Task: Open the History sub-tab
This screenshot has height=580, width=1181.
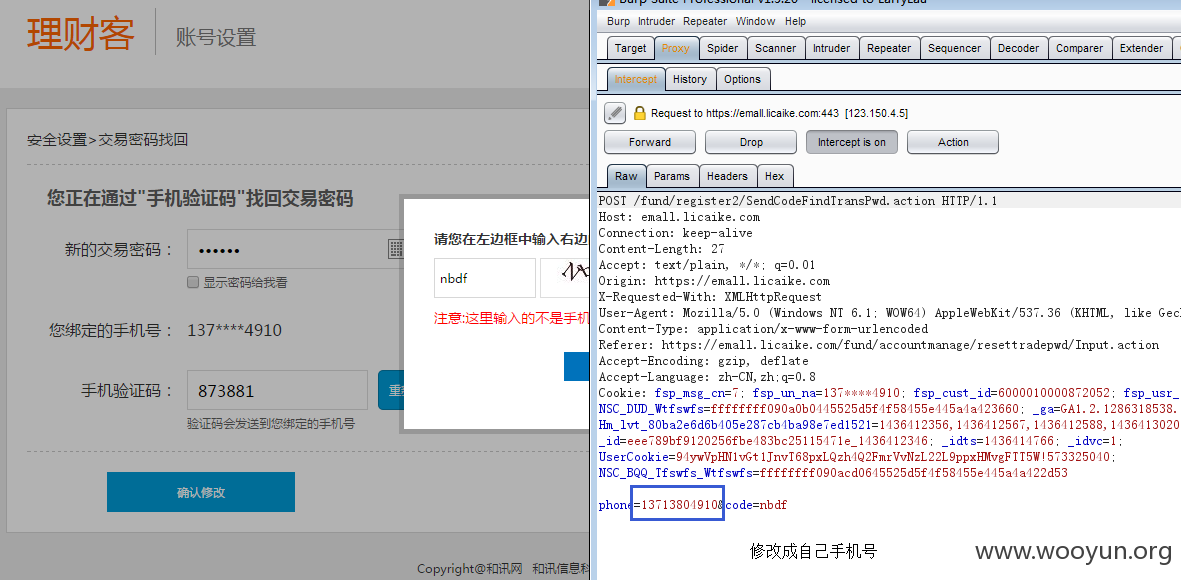Action: click(690, 79)
